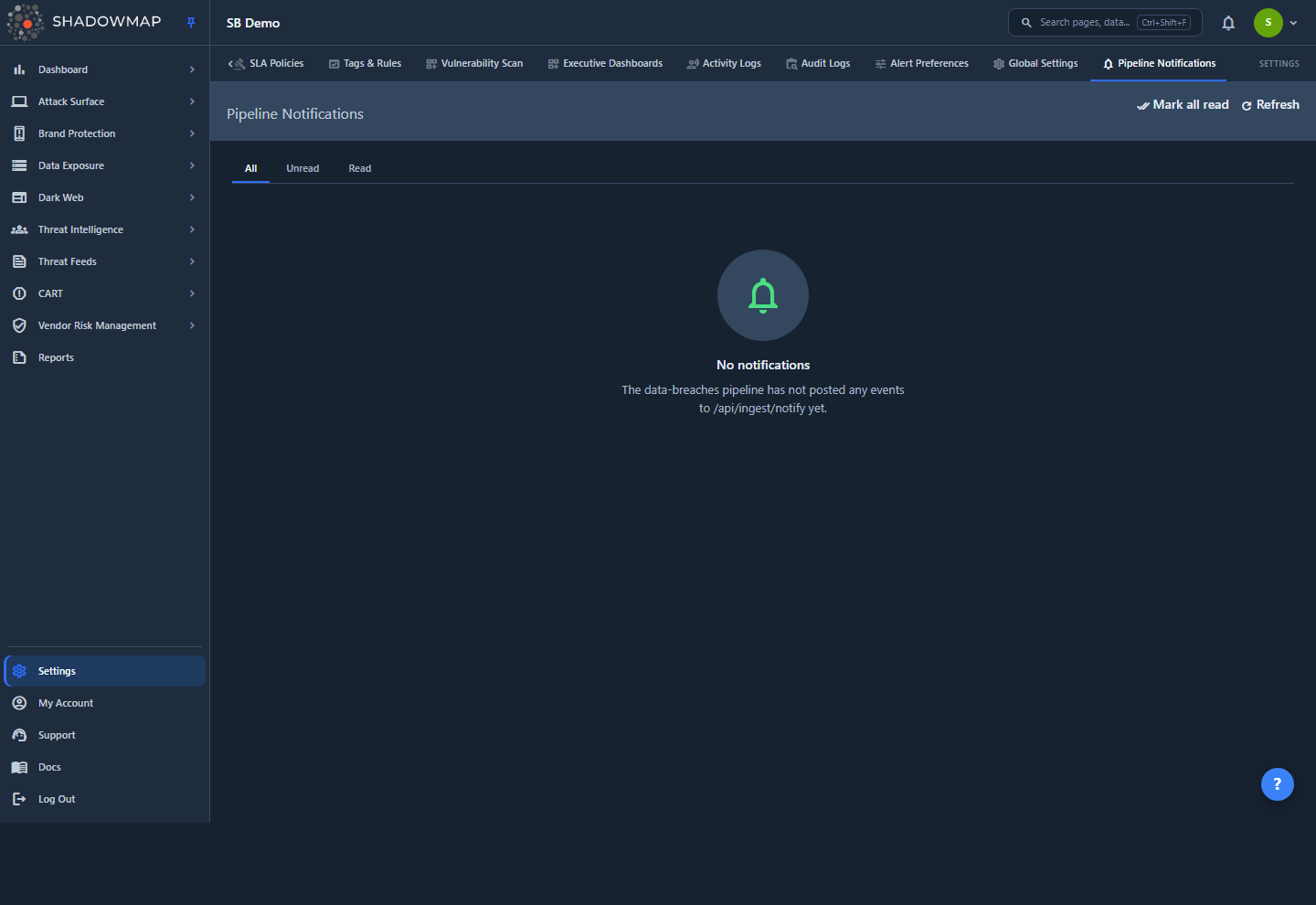Image resolution: width=1316 pixels, height=905 pixels.
Task: Click the green S user avatar
Action: point(1268,23)
